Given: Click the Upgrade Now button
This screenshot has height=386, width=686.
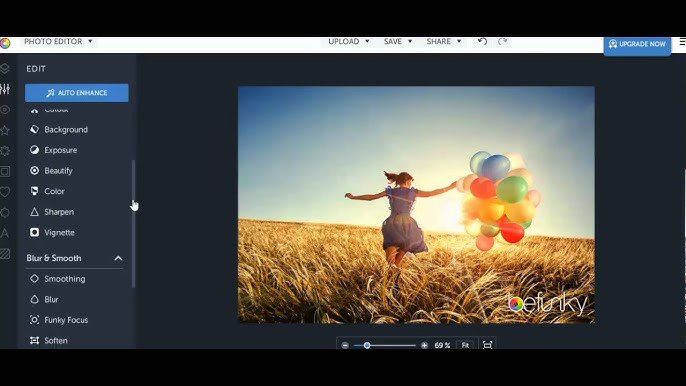Looking at the screenshot, I should click(x=637, y=44).
